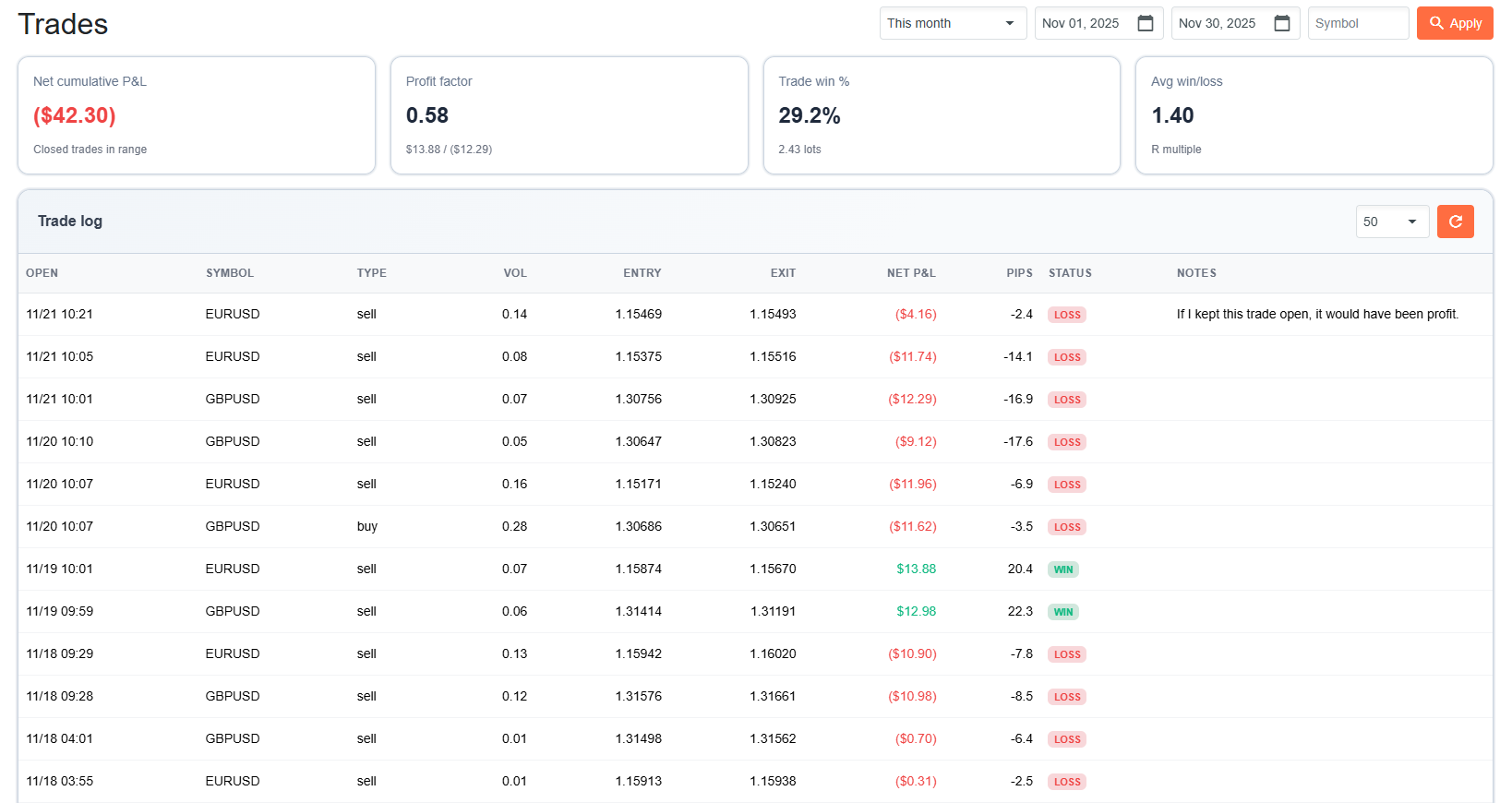Click the orange refresh icon button

pyautogui.click(x=1455, y=222)
